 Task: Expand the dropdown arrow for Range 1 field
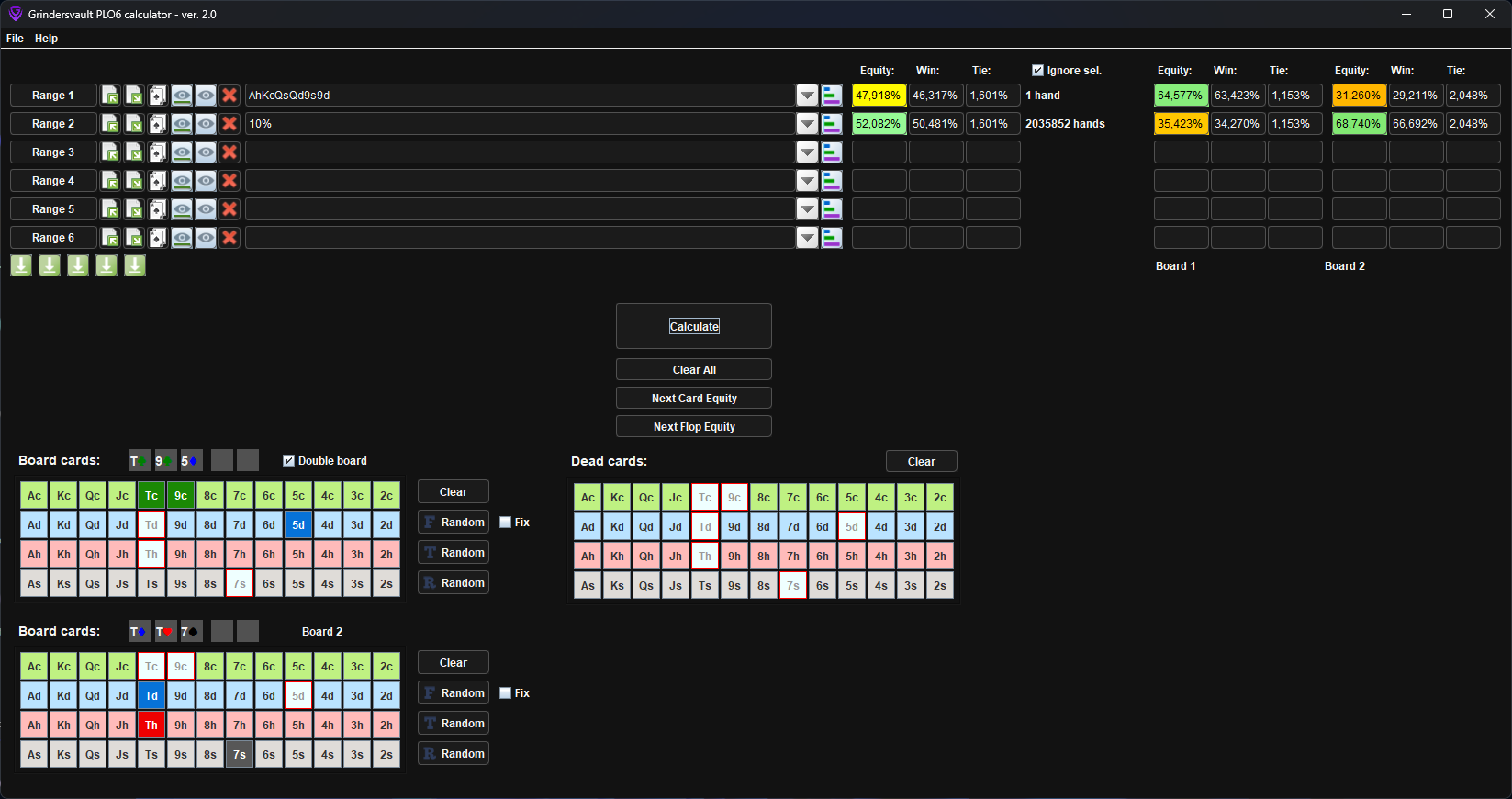(x=807, y=96)
